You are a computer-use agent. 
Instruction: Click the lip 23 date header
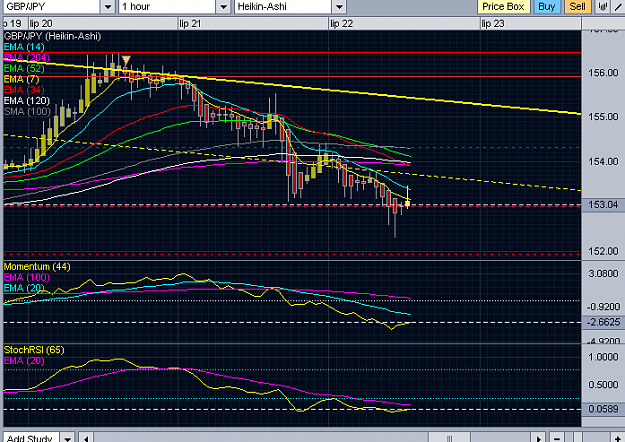coord(493,24)
